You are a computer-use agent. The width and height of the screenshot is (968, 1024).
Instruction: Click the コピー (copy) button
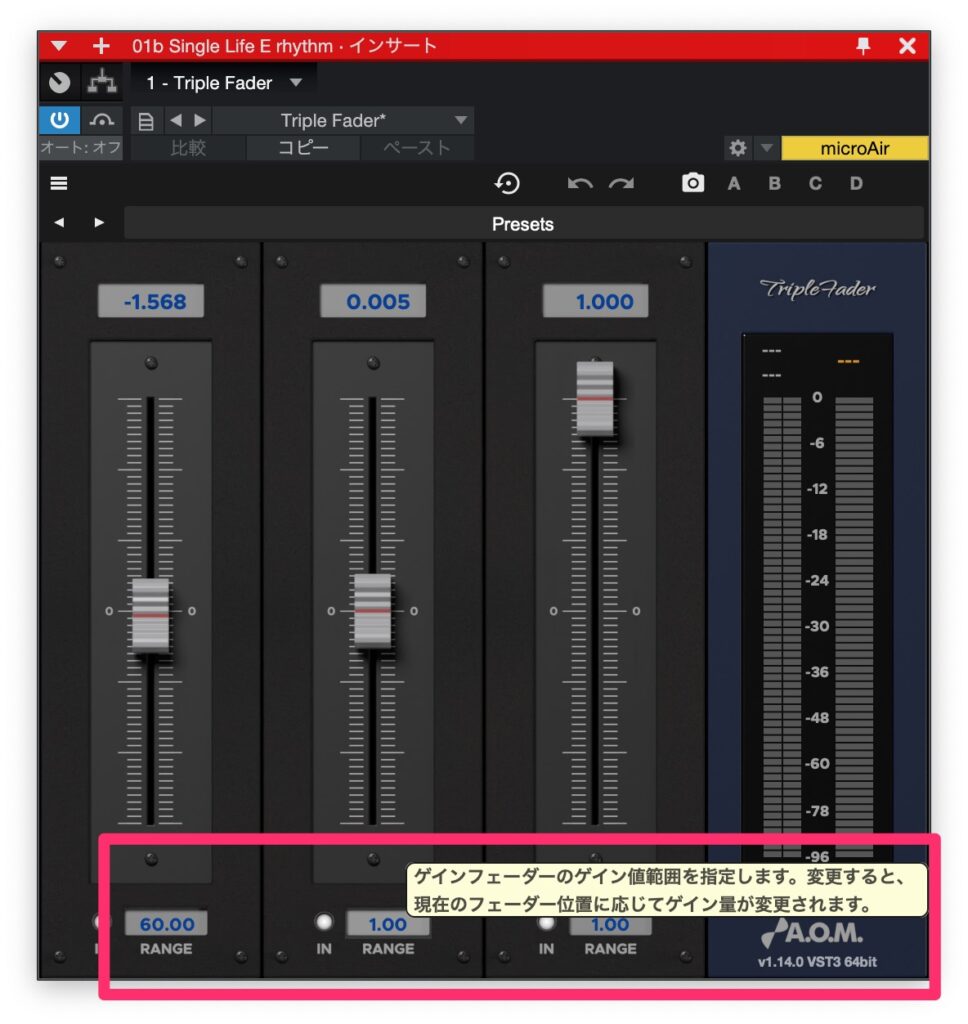(303, 148)
